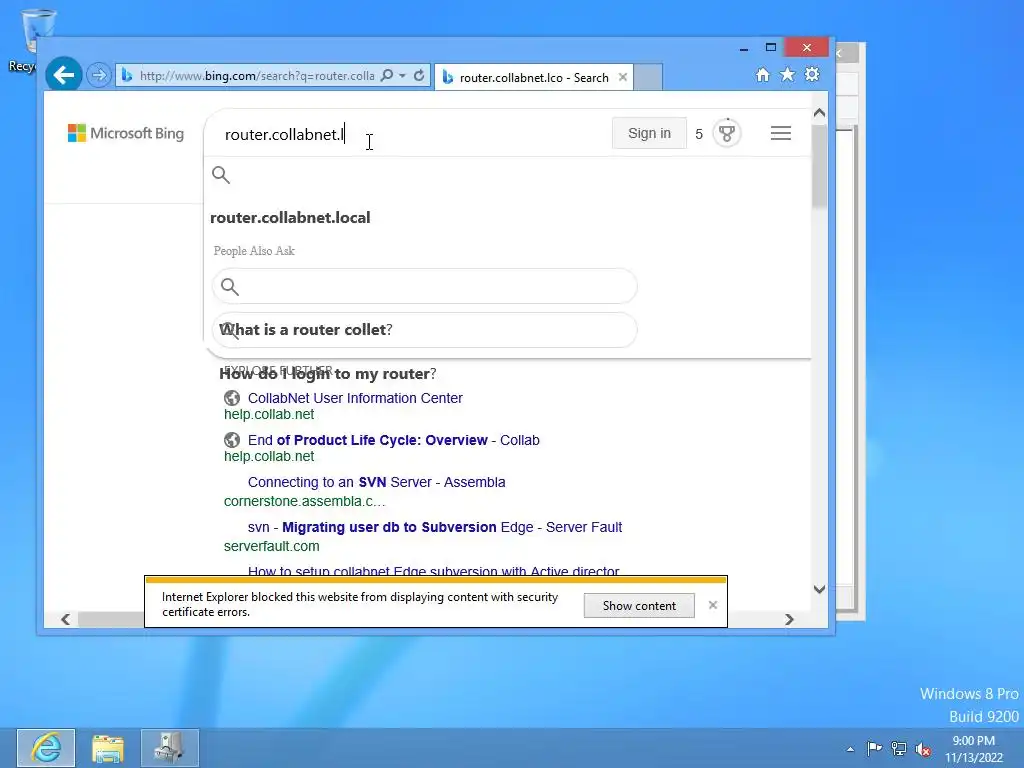Viewport: 1024px width, 768px height.
Task: Click 'How do I login to my router?'
Action: 328,374
